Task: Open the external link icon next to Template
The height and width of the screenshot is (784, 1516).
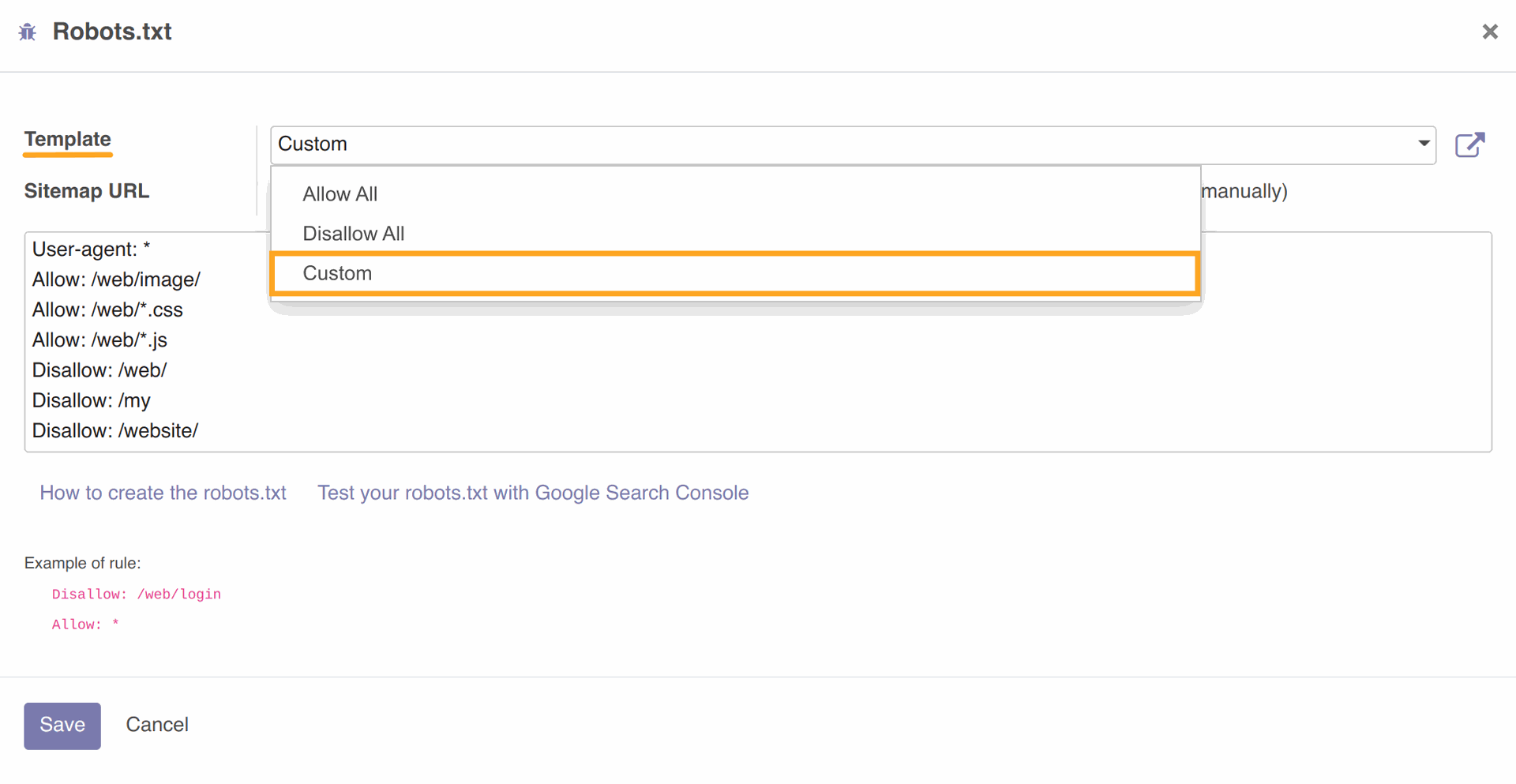Action: [1469, 144]
